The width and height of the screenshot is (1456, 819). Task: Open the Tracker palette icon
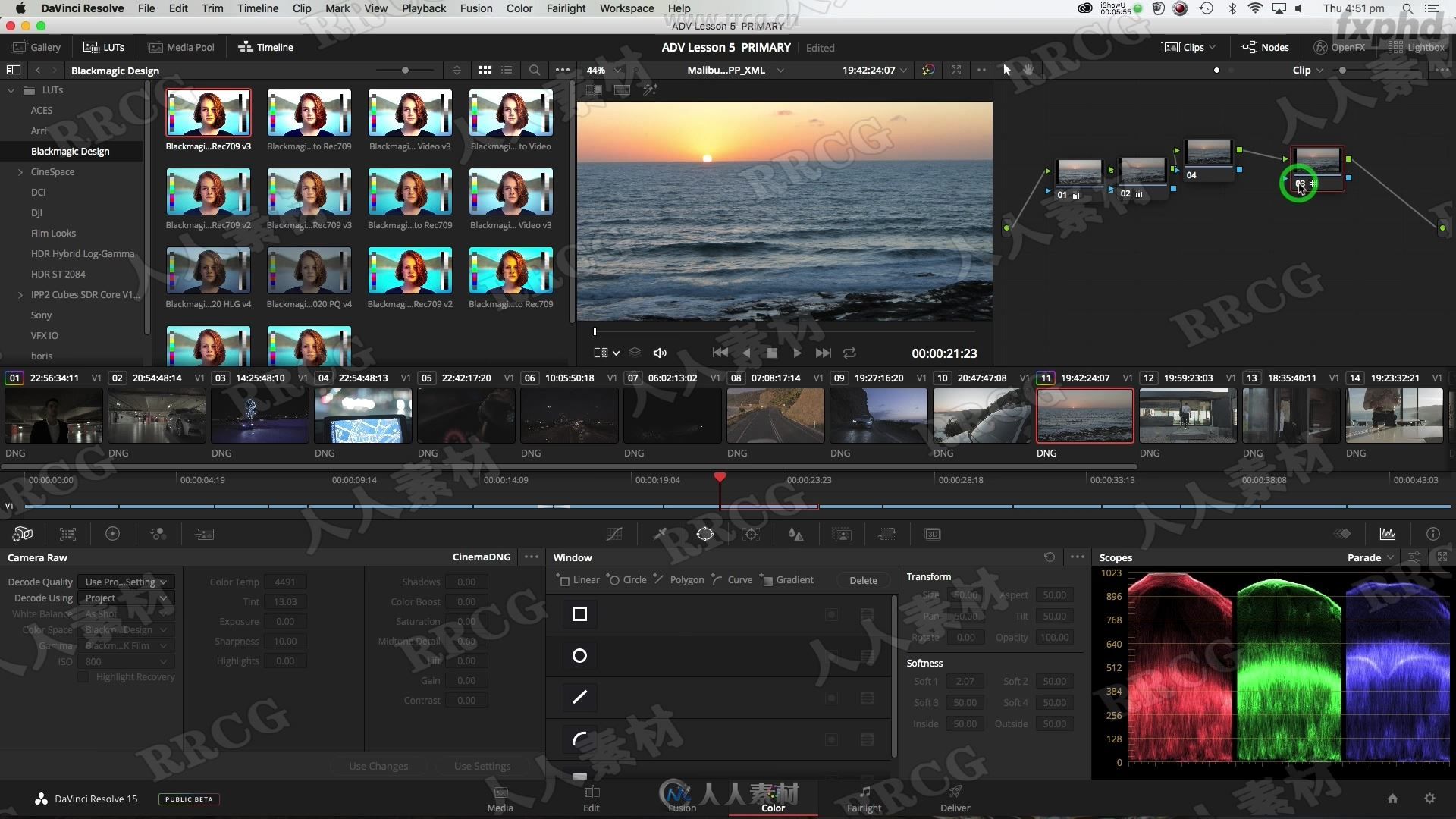coord(751,534)
